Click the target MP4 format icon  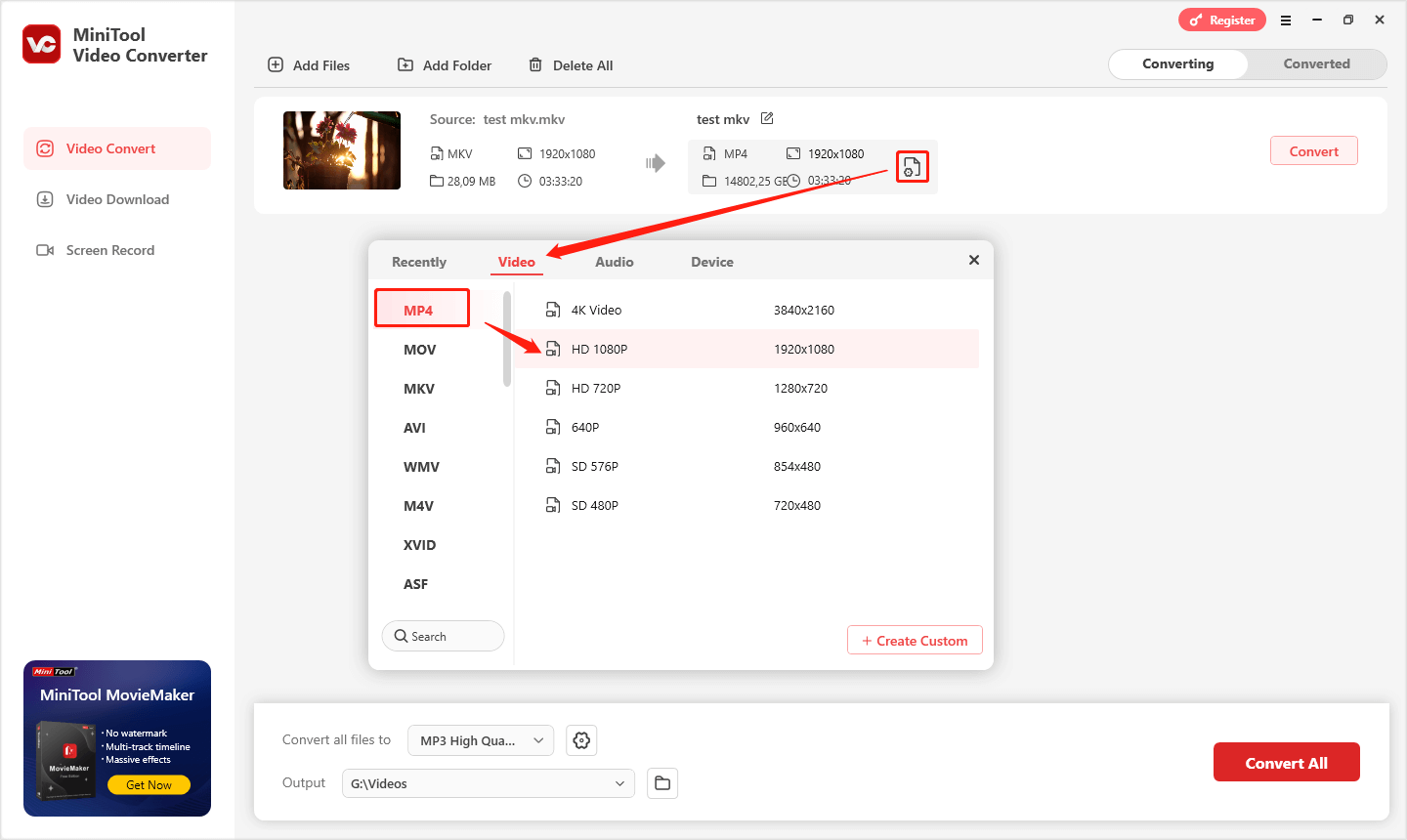tap(709, 153)
